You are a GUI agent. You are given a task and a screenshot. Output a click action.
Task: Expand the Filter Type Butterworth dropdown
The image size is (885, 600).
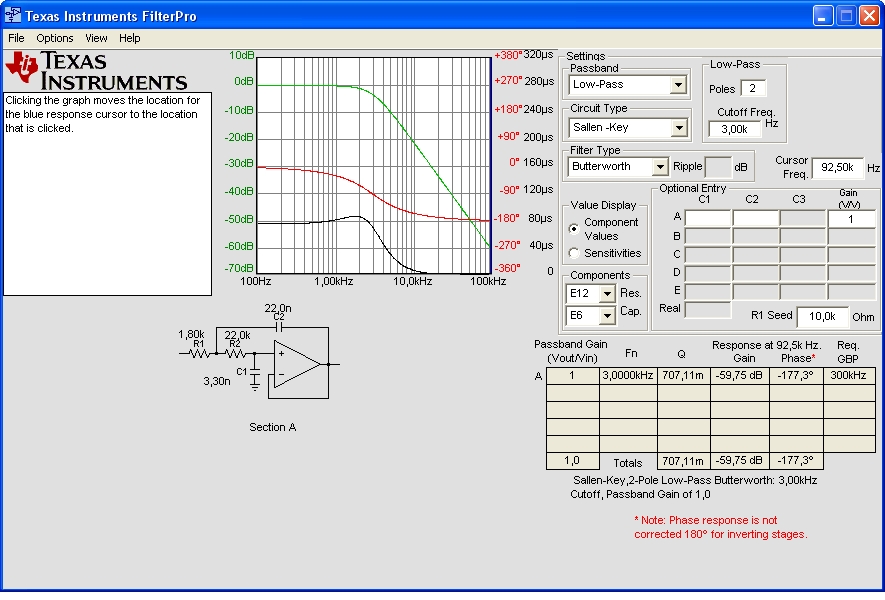(660, 167)
